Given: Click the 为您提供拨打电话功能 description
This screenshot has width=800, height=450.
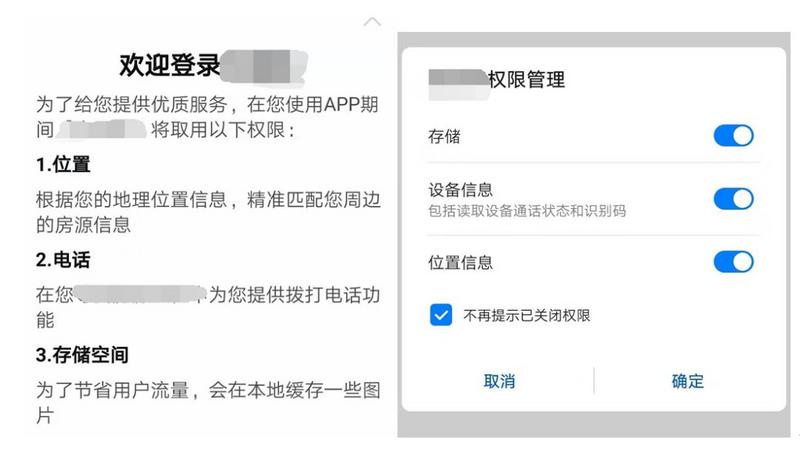Looking at the screenshot, I should pos(208,307).
